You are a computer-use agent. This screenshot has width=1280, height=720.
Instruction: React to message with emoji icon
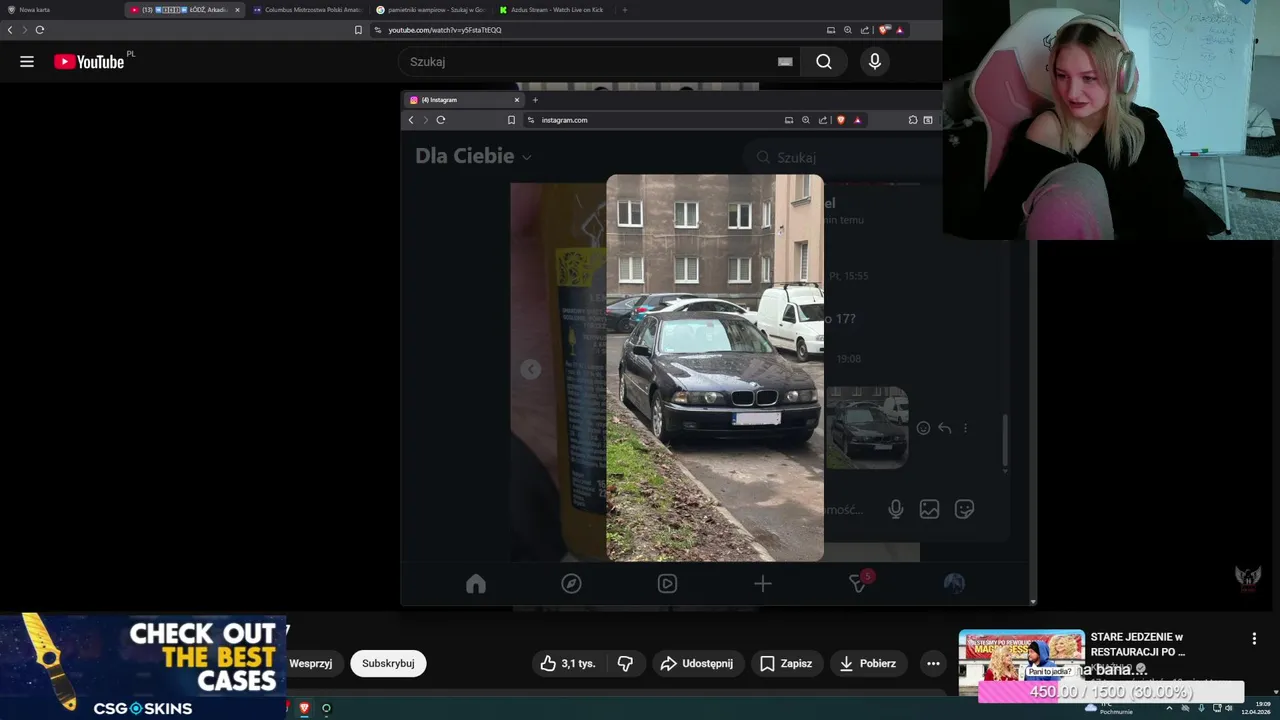pos(923,428)
